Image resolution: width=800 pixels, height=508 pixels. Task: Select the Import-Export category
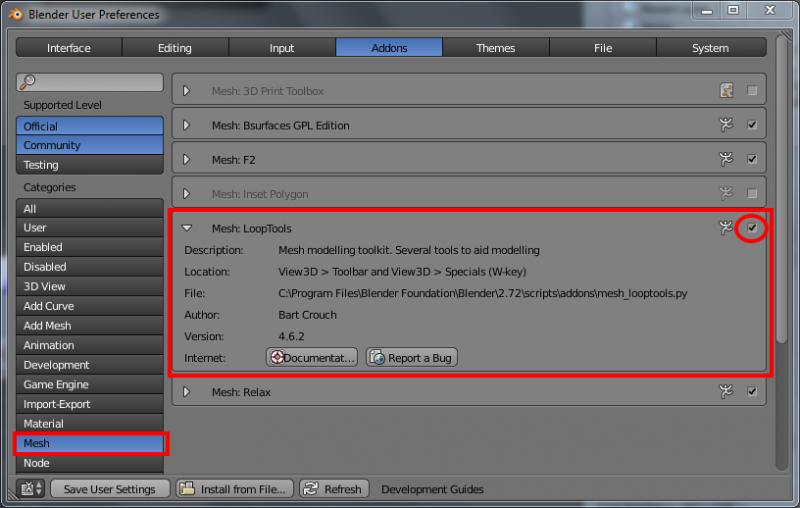tap(90, 404)
